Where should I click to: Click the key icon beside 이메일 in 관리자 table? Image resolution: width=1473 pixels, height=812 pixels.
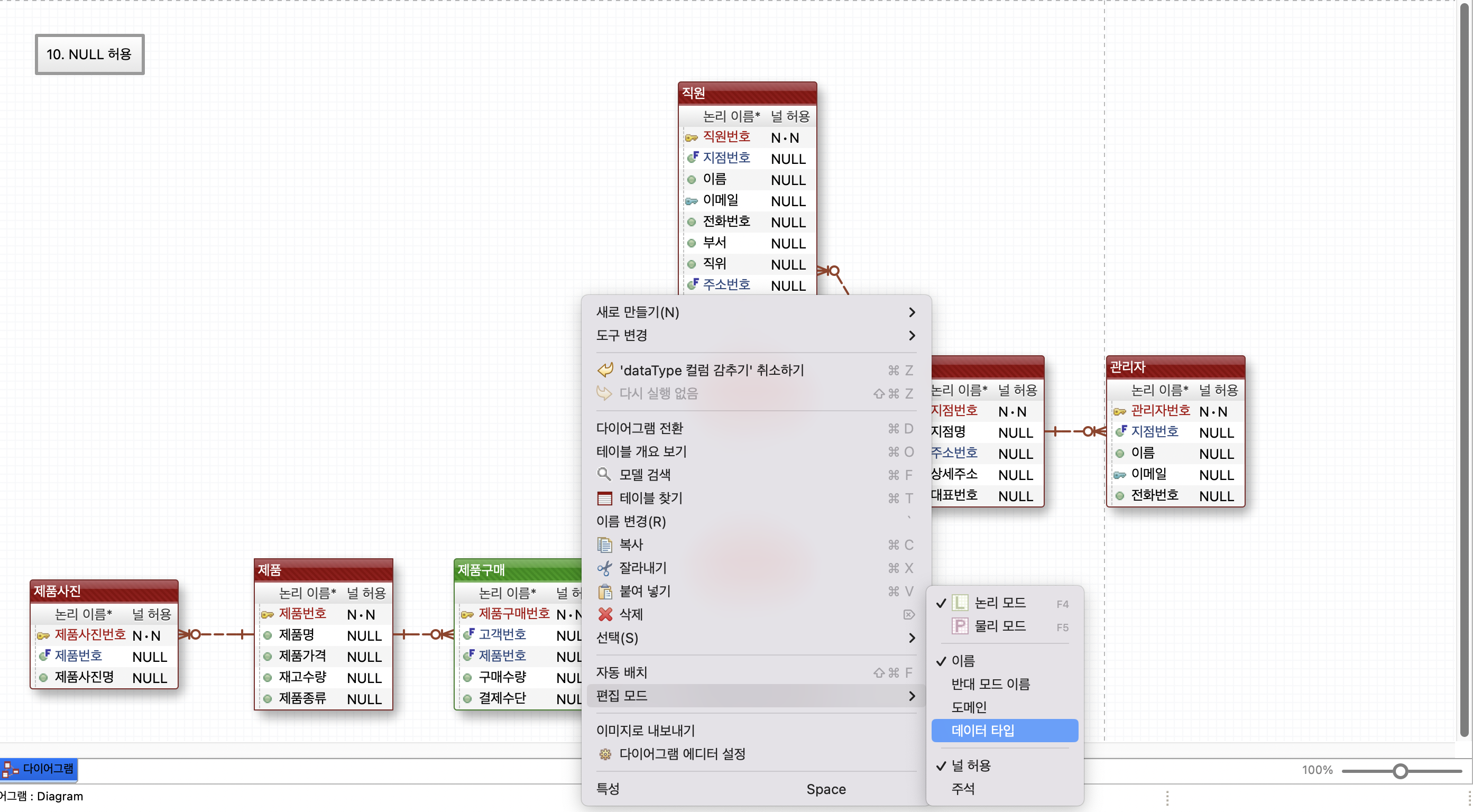coord(1119,475)
